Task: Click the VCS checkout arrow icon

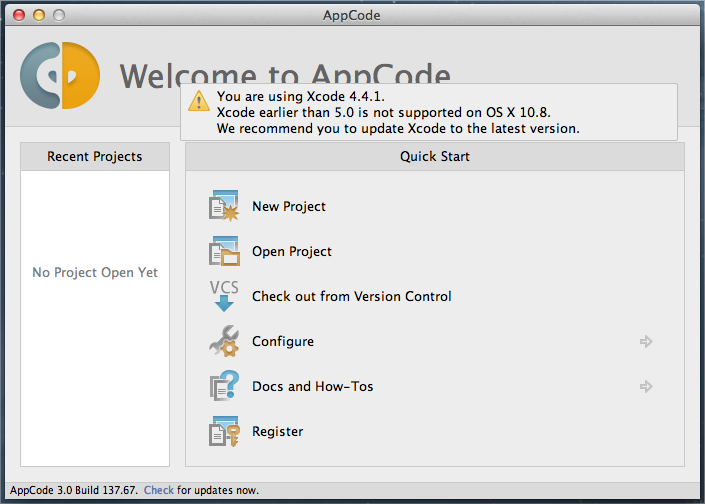Action: [224, 296]
